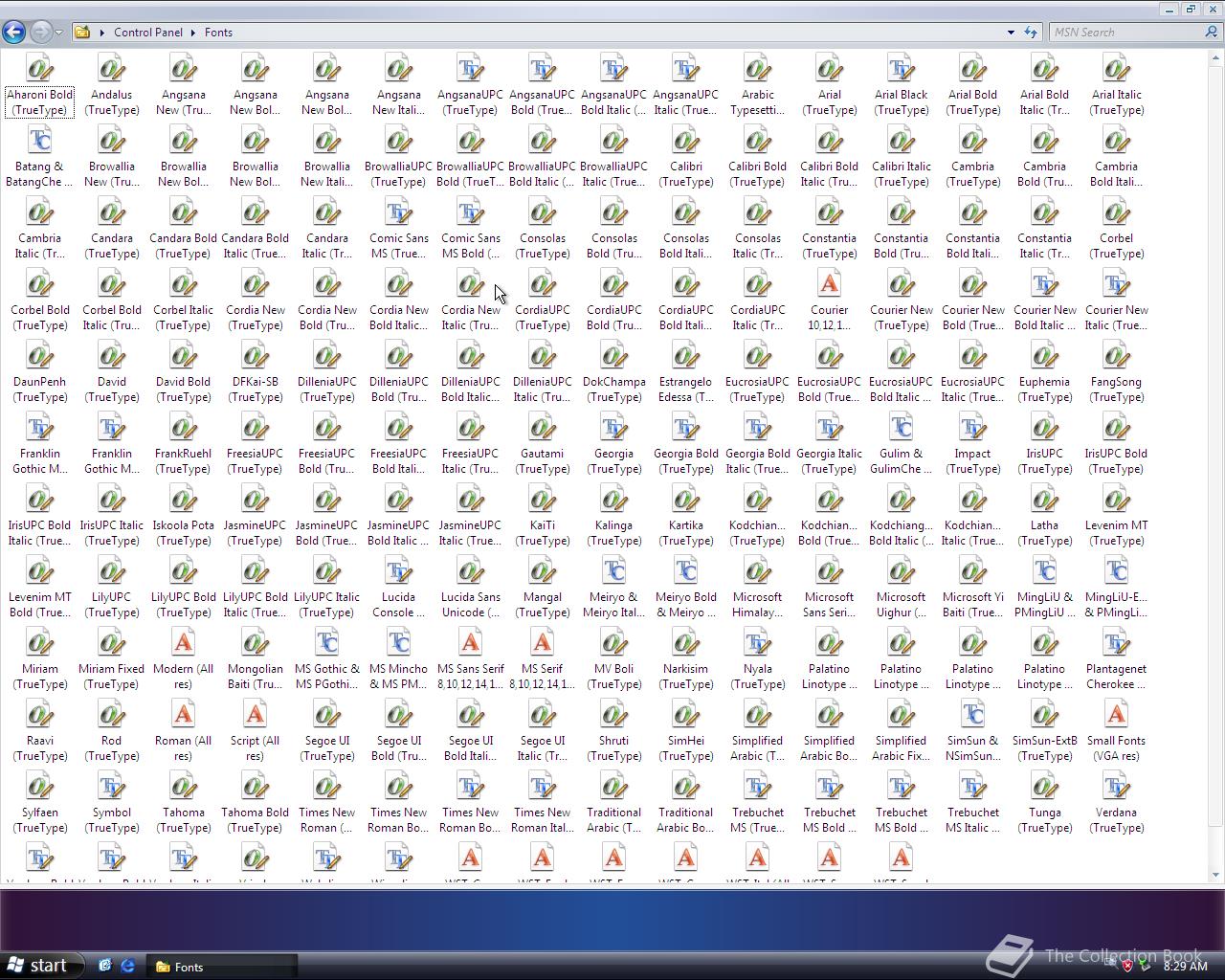The width and height of the screenshot is (1225, 980).
Task: Click the vertical scrollbar down arrow
Action: tap(1216, 875)
